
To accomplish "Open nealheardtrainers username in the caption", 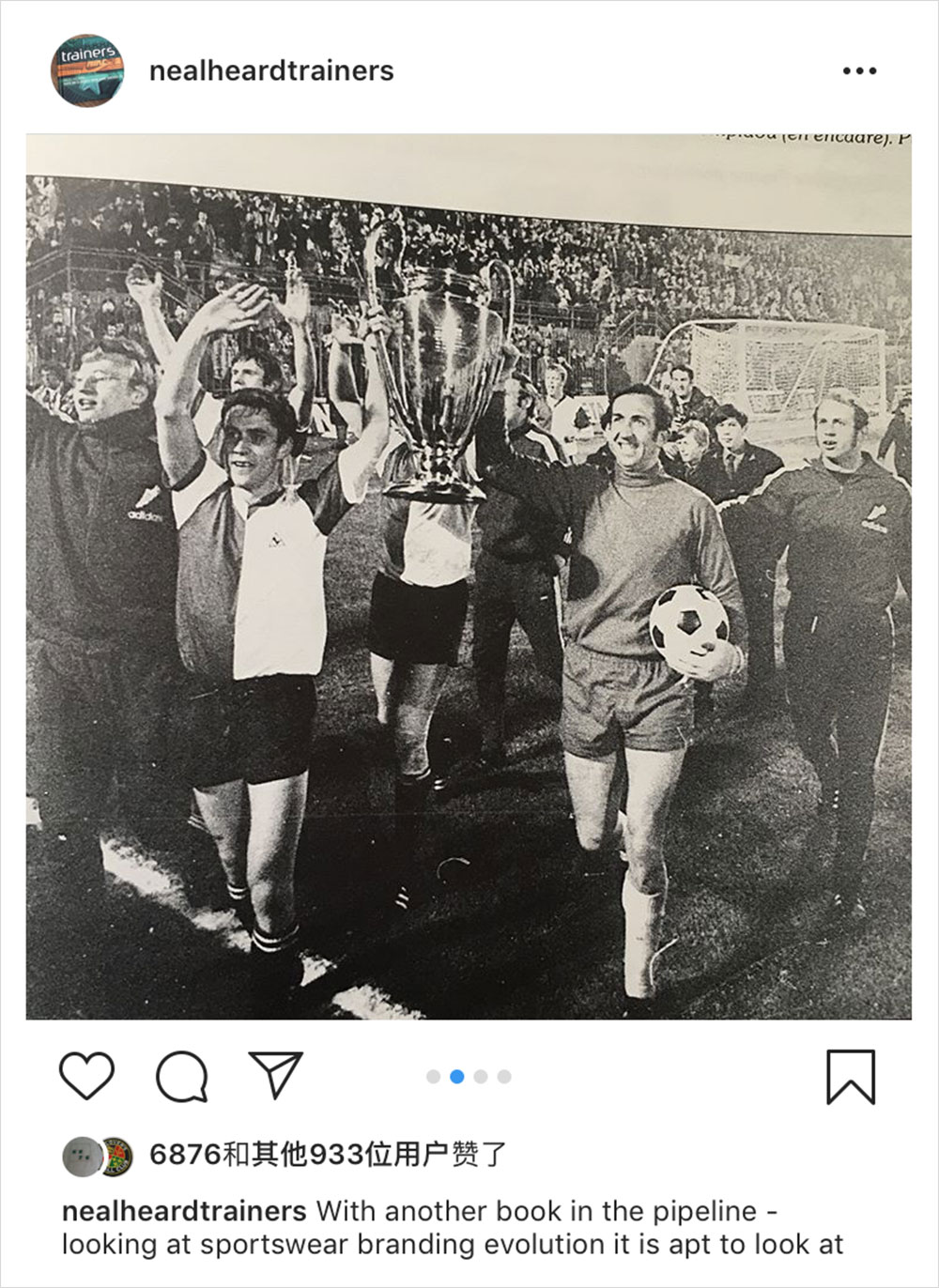I will (184, 1211).
